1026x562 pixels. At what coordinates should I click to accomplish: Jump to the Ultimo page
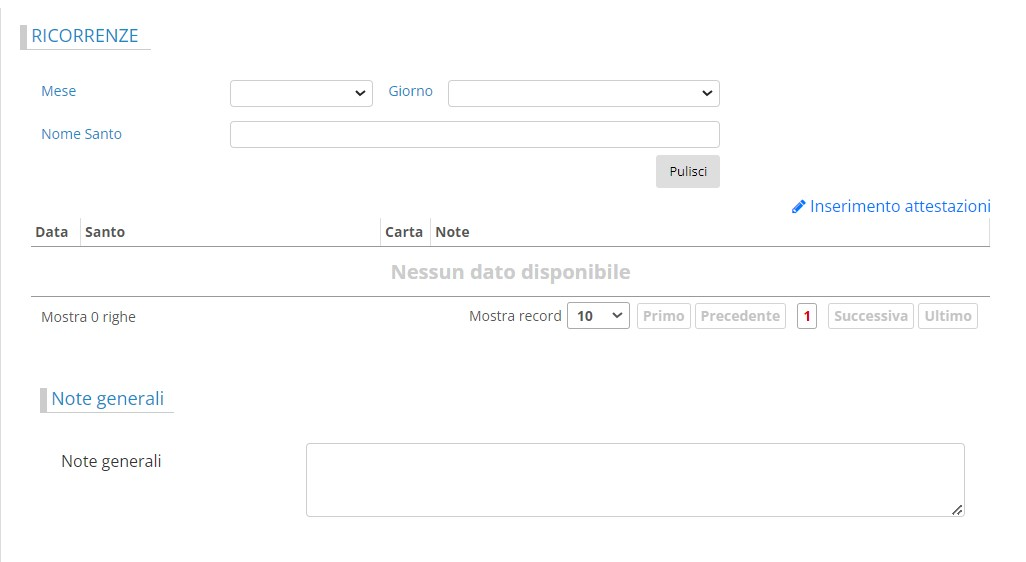coord(947,316)
